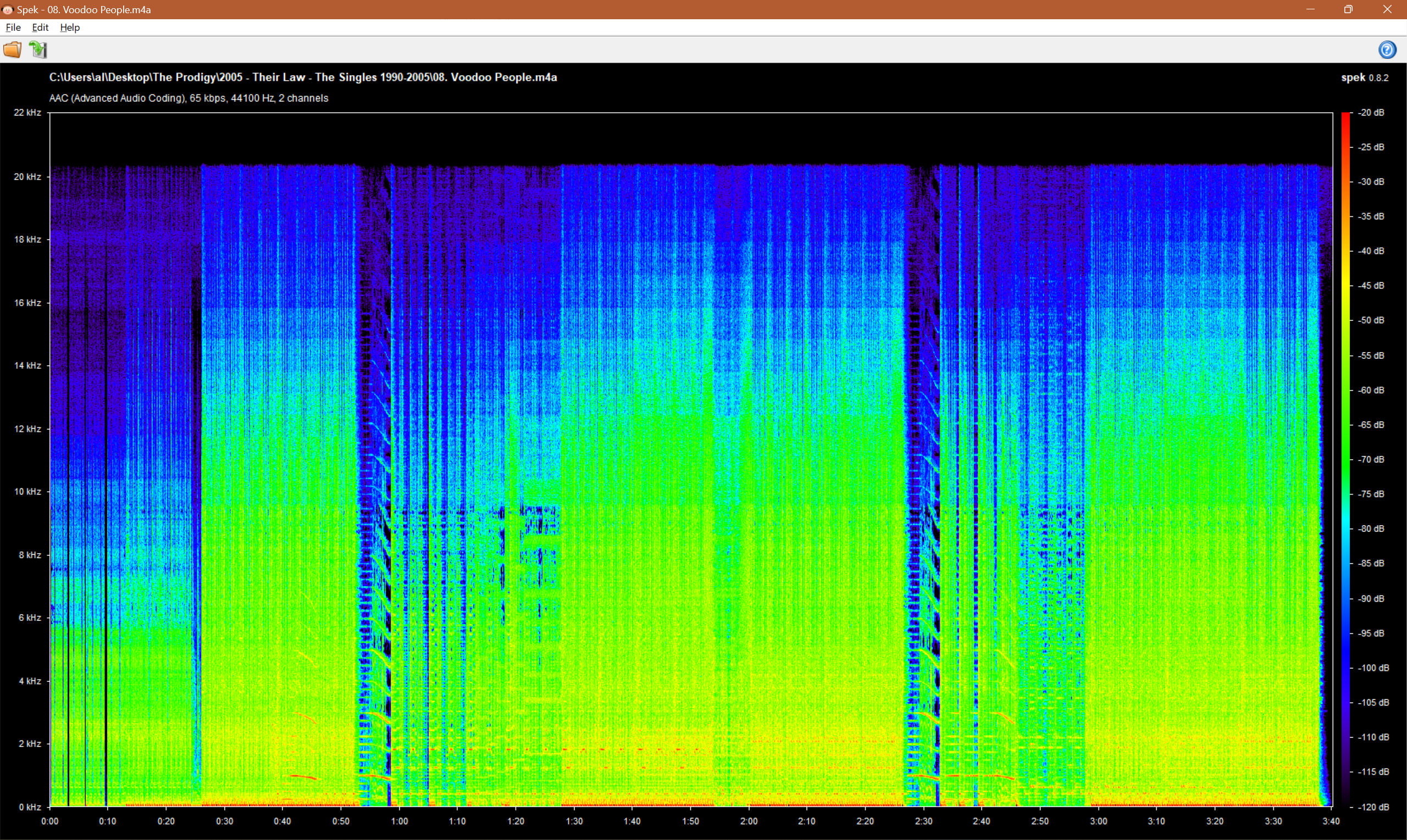Click the 1:00 time axis marker

[x=399, y=821]
